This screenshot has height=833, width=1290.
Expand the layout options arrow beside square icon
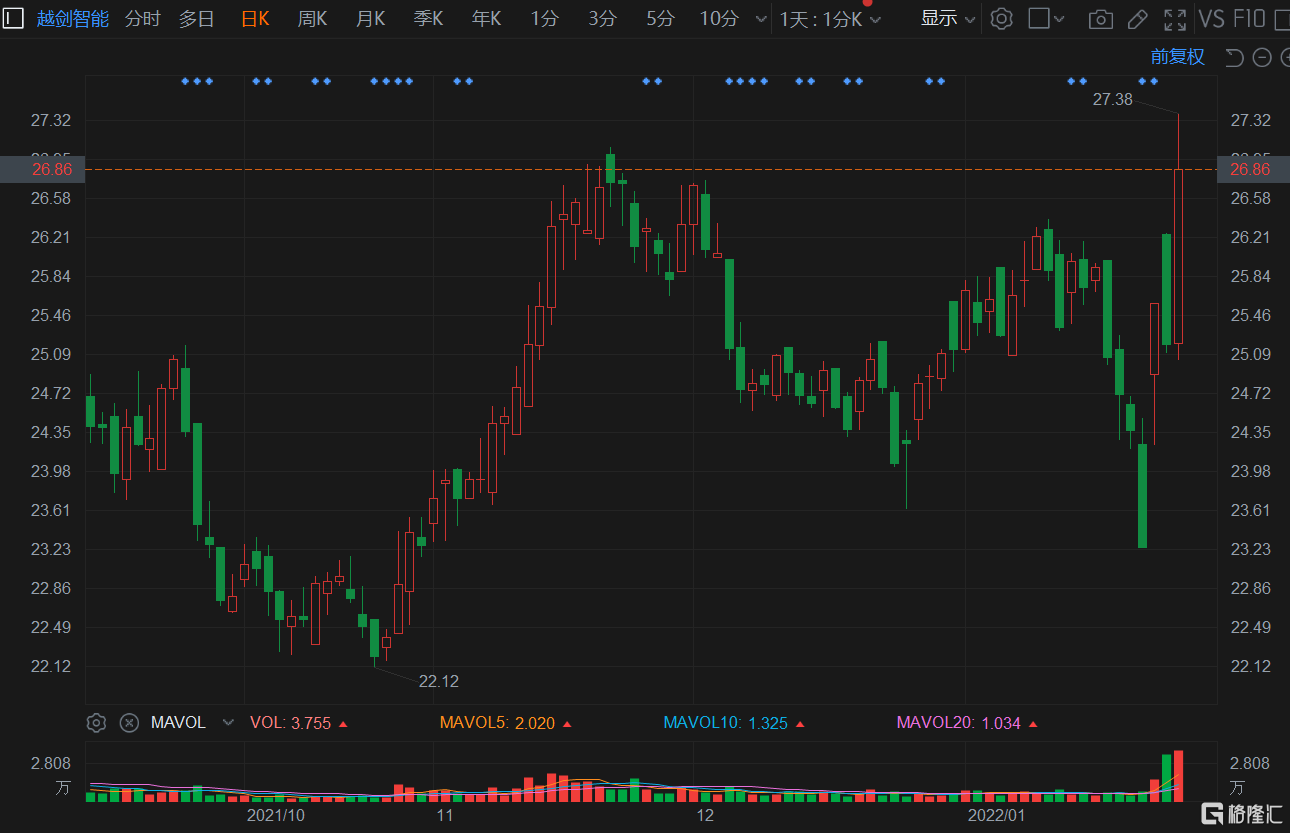click(1060, 19)
